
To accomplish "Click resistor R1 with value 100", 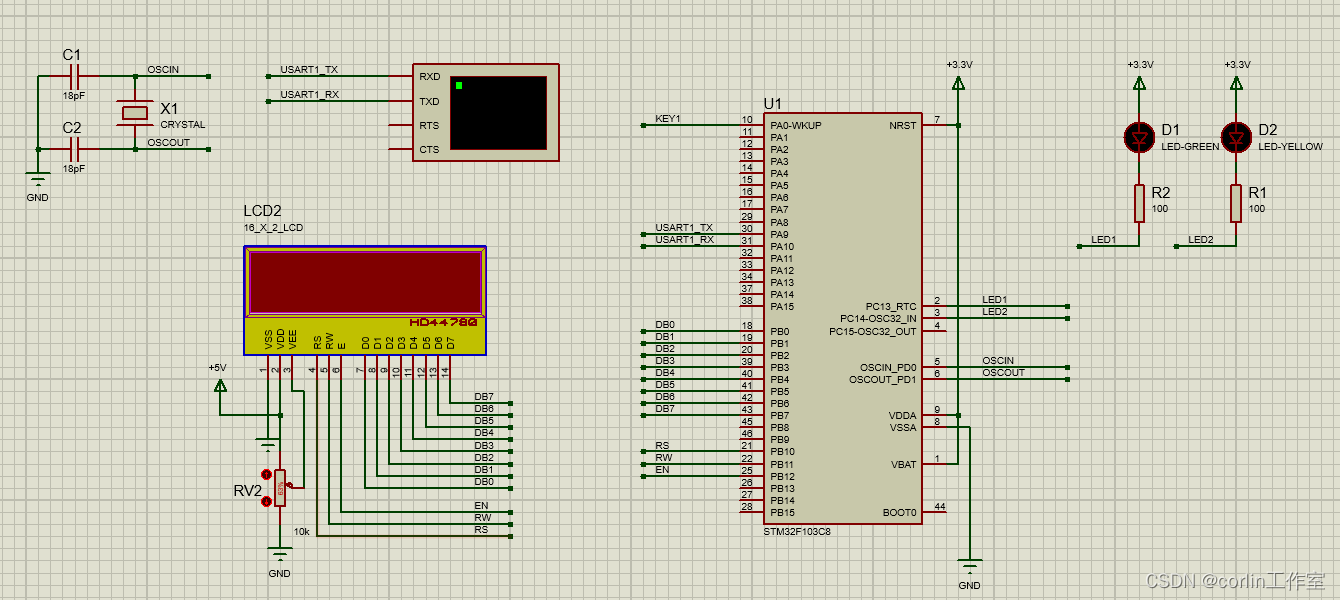I will [1236, 202].
